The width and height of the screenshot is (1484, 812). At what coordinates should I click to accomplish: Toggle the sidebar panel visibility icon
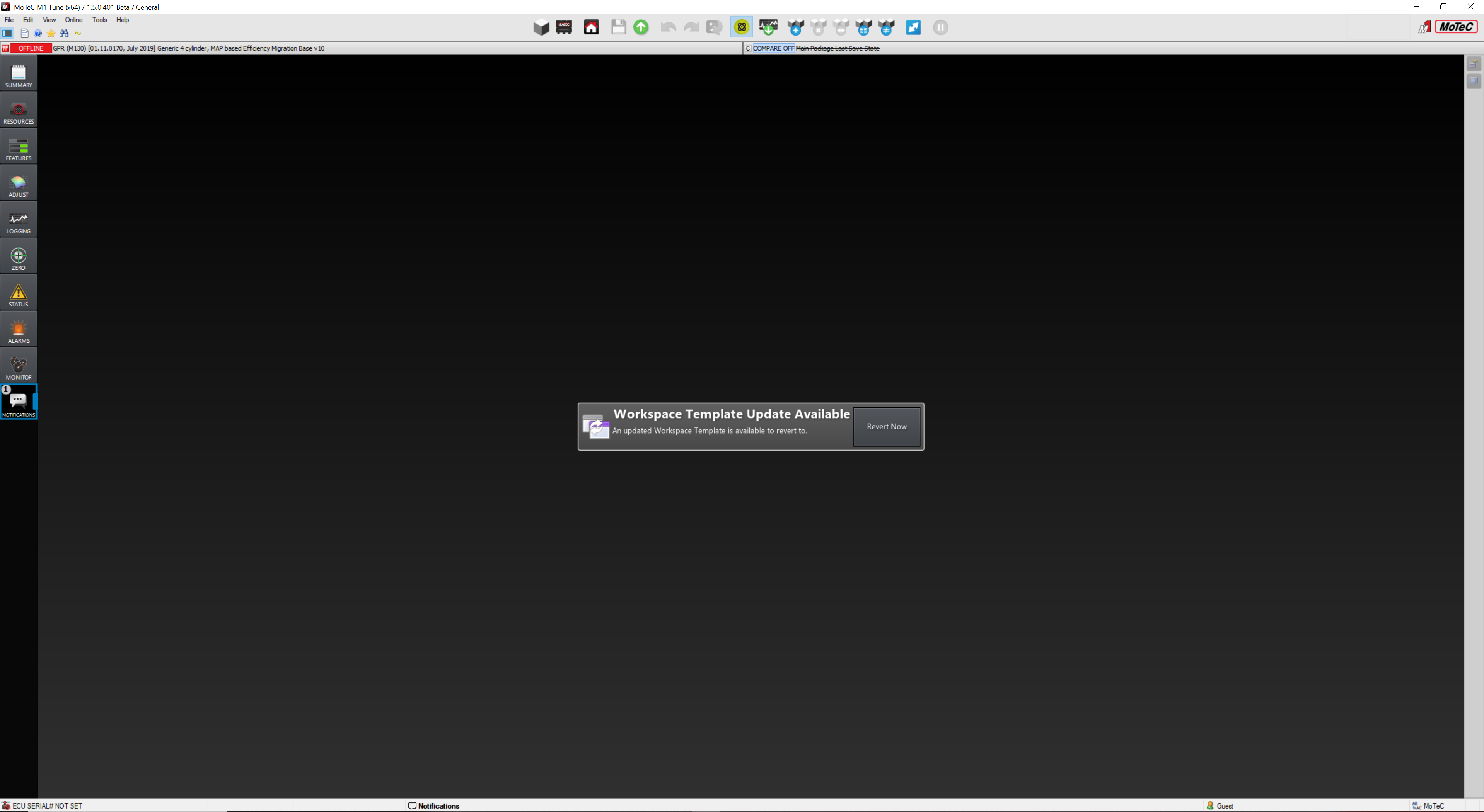(7, 33)
